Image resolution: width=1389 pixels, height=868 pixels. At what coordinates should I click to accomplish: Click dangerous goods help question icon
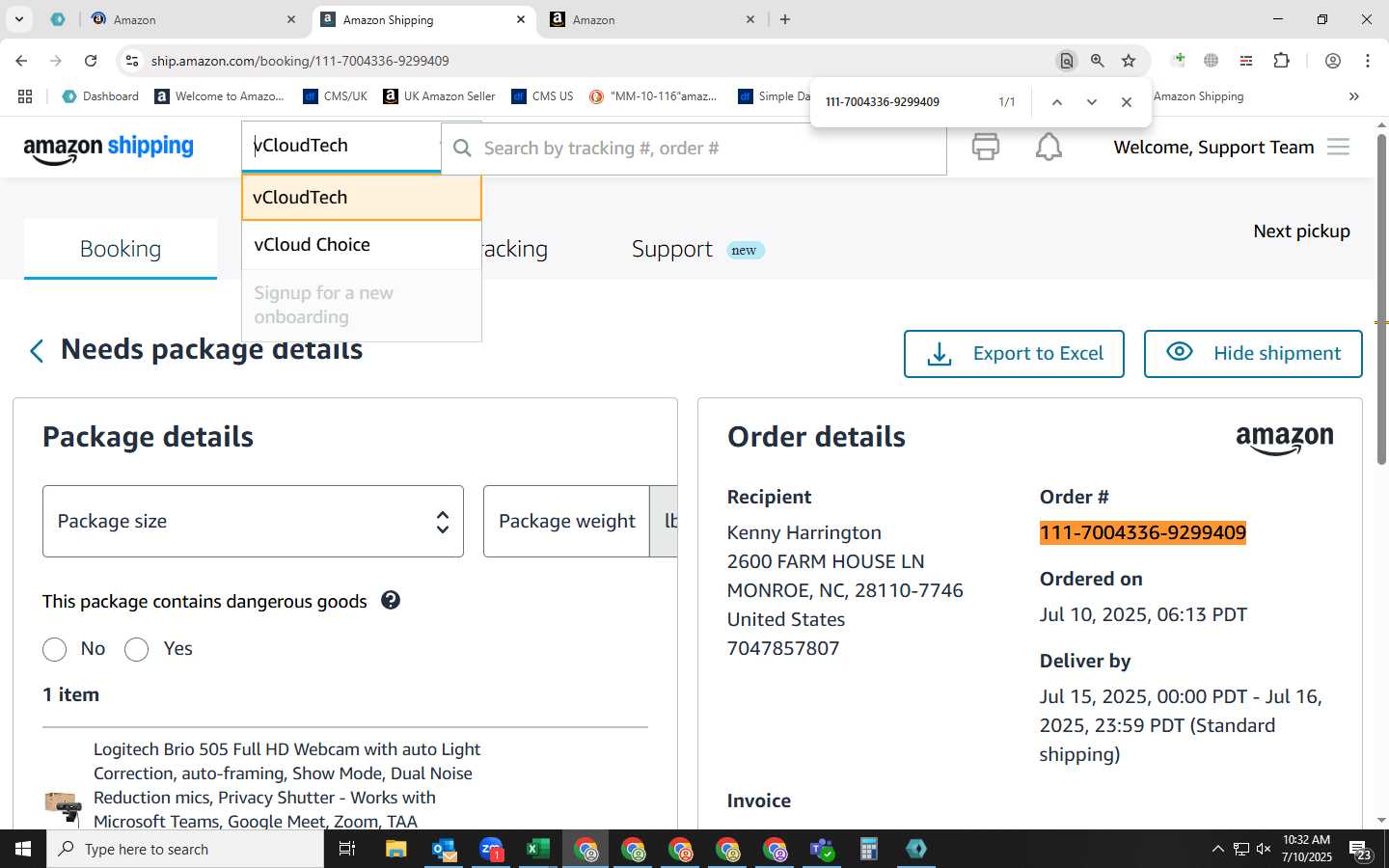[391, 600]
